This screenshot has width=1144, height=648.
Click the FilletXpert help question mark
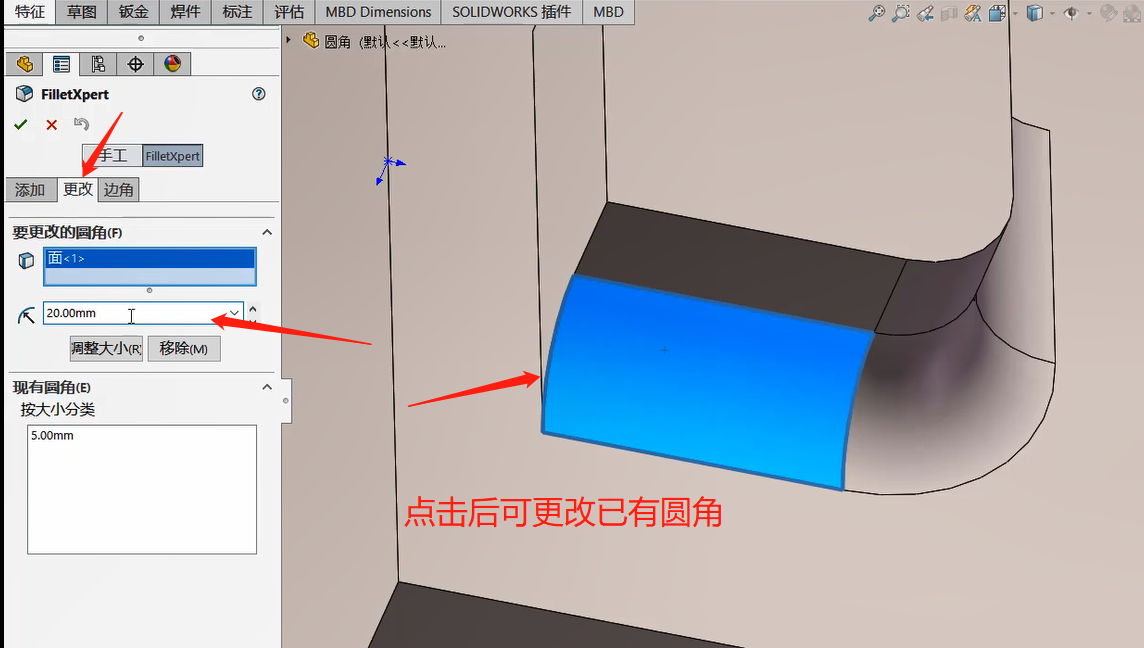click(258, 93)
